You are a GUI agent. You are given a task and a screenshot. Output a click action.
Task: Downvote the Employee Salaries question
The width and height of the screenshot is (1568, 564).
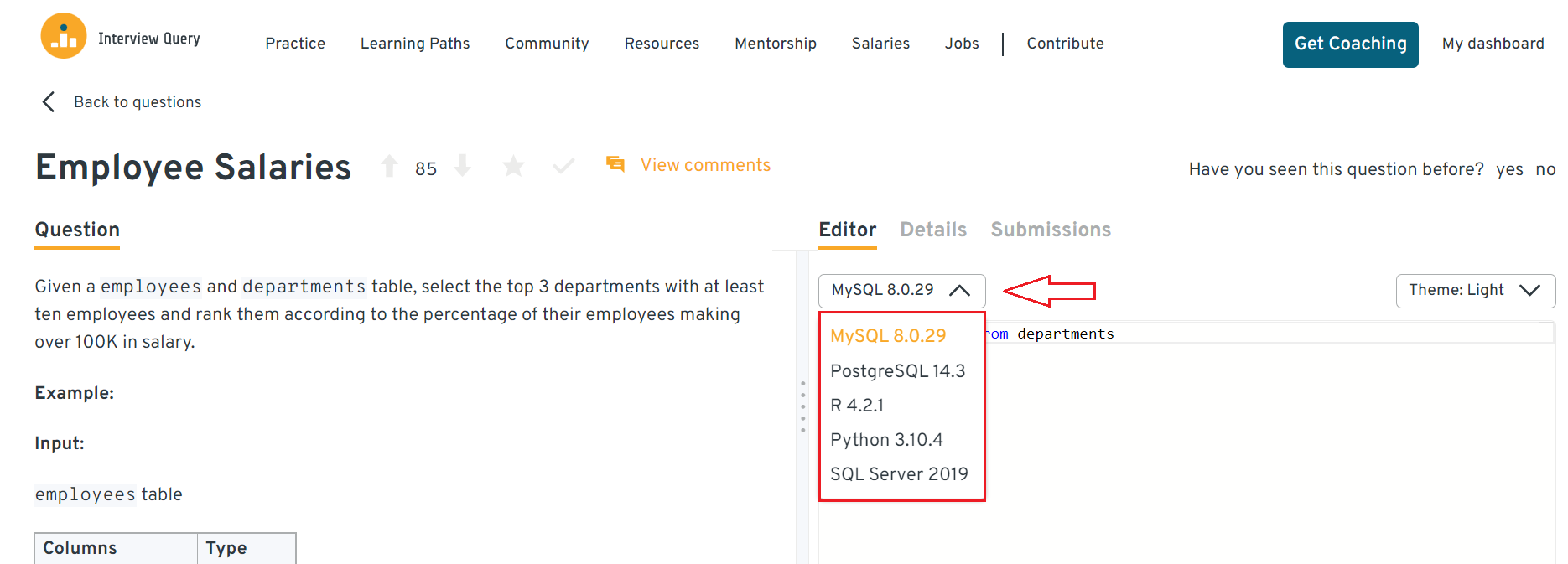463,166
